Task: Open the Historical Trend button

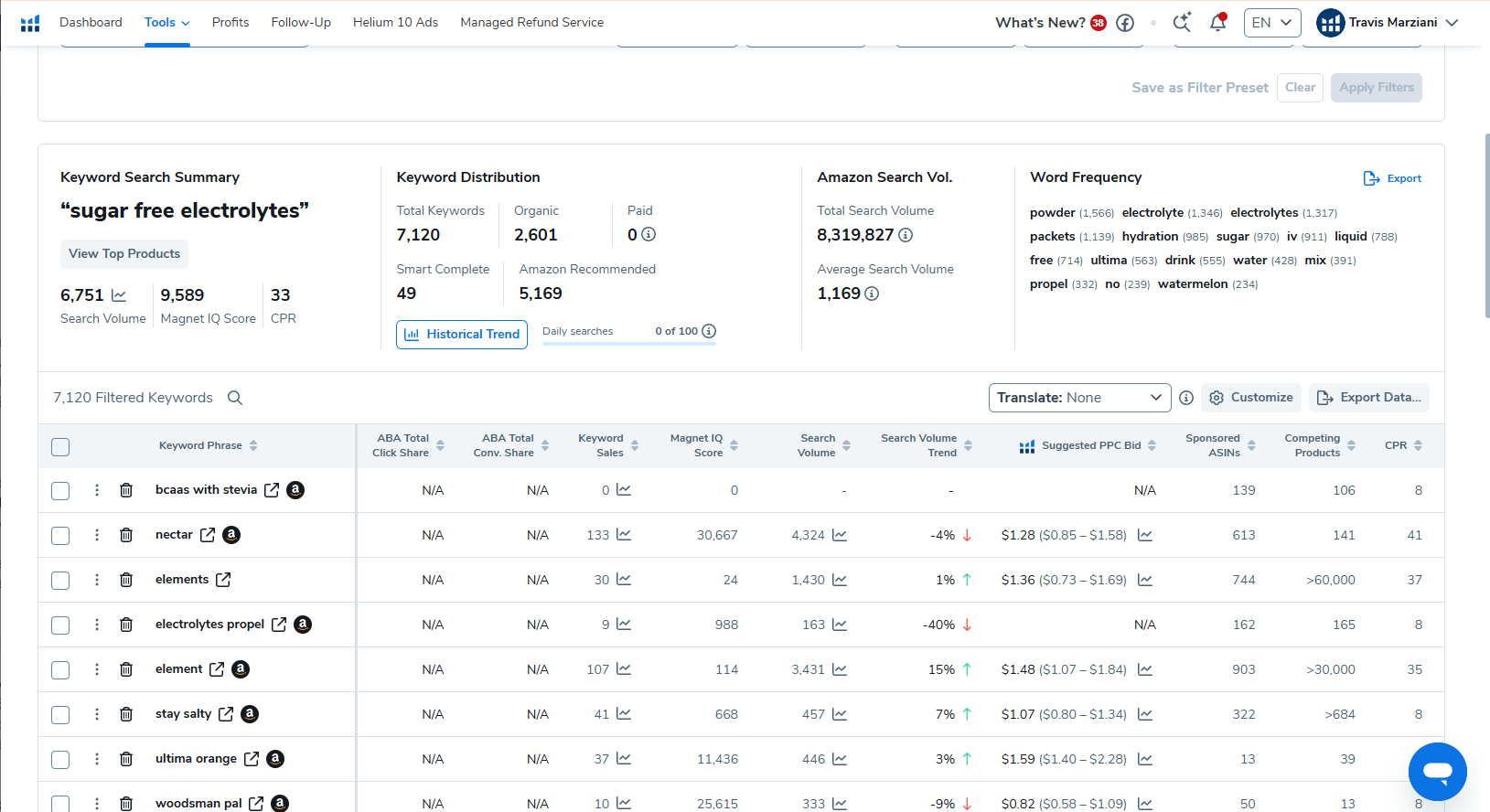Action: [x=462, y=335]
